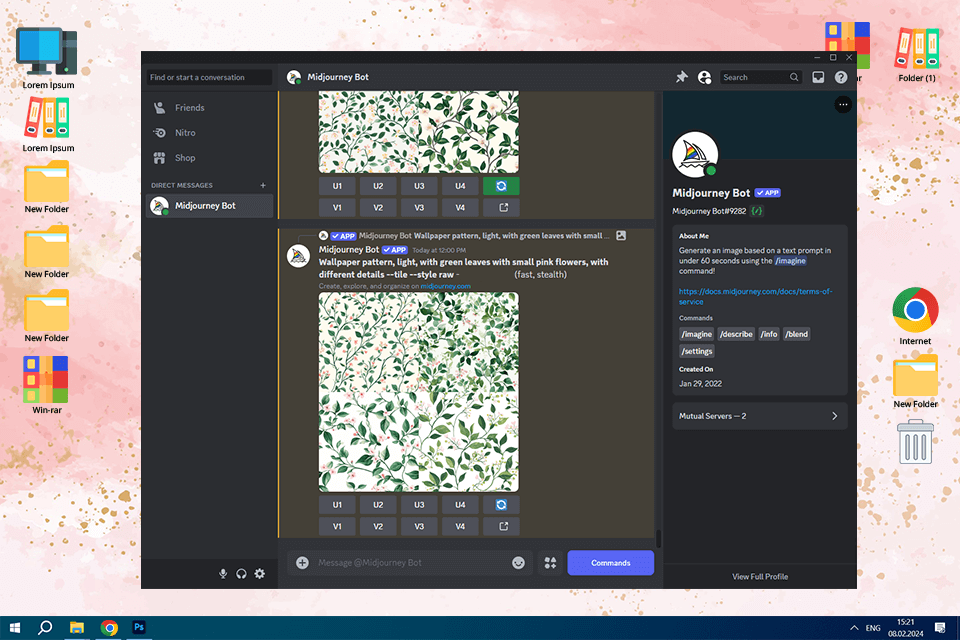Click V3 under the lower image
This screenshot has height=640, width=960.
(x=419, y=526)
